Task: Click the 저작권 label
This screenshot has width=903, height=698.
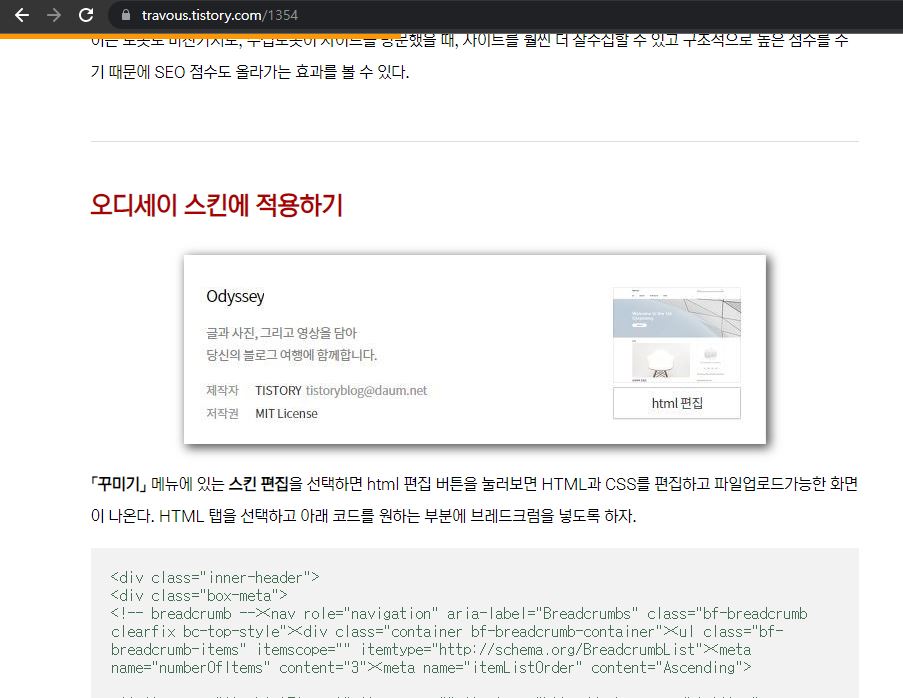Action: click(x=222, y=414)
